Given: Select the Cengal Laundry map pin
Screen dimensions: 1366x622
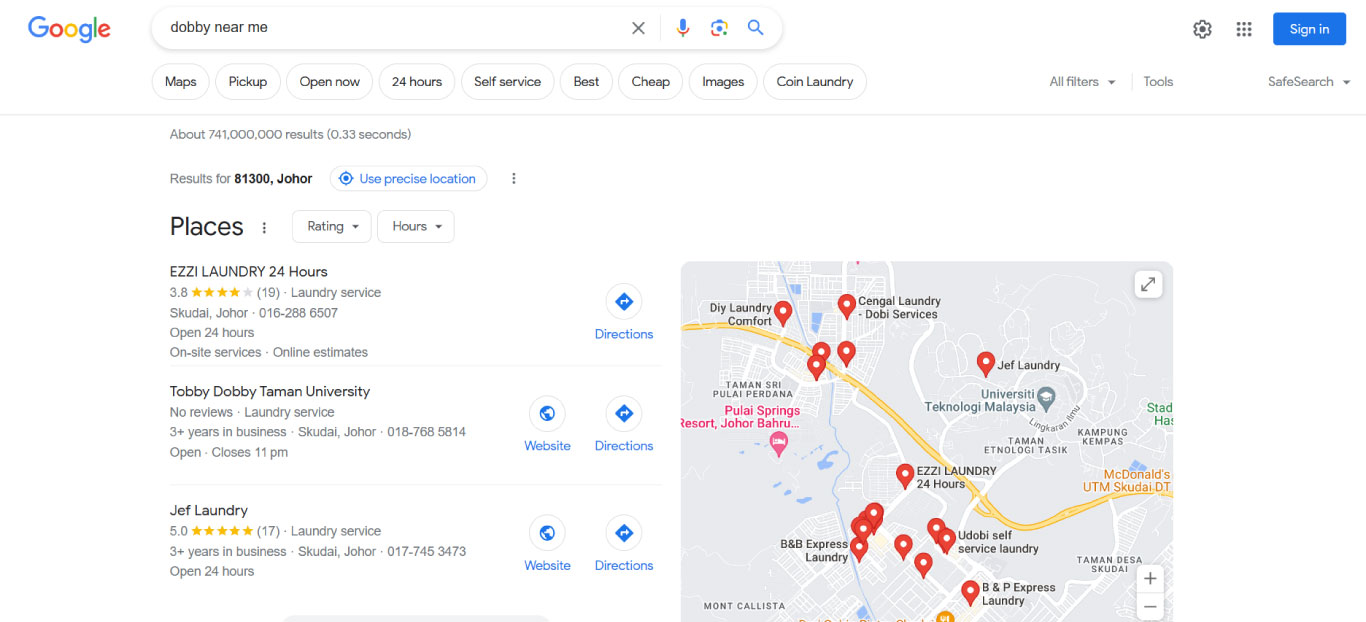Looking at the screenshot, I should click(x=846, y=306).
